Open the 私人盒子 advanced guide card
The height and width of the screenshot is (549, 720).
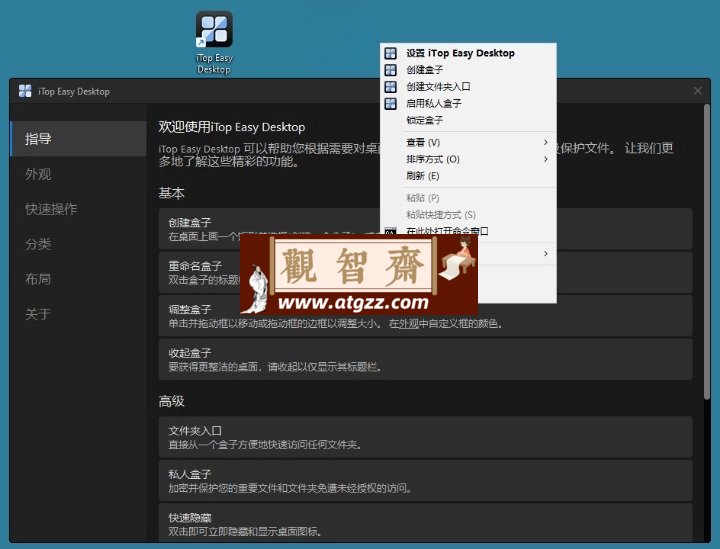[425, 481]
